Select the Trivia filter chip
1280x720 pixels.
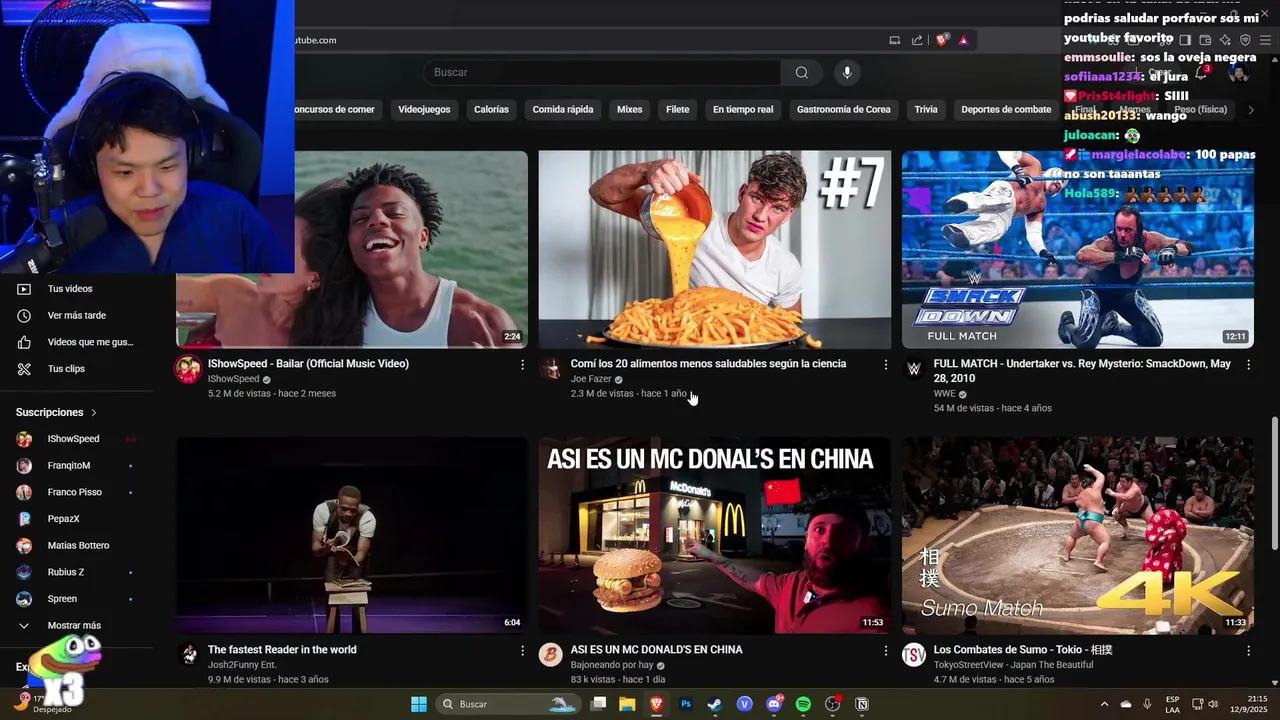(926, 109)
